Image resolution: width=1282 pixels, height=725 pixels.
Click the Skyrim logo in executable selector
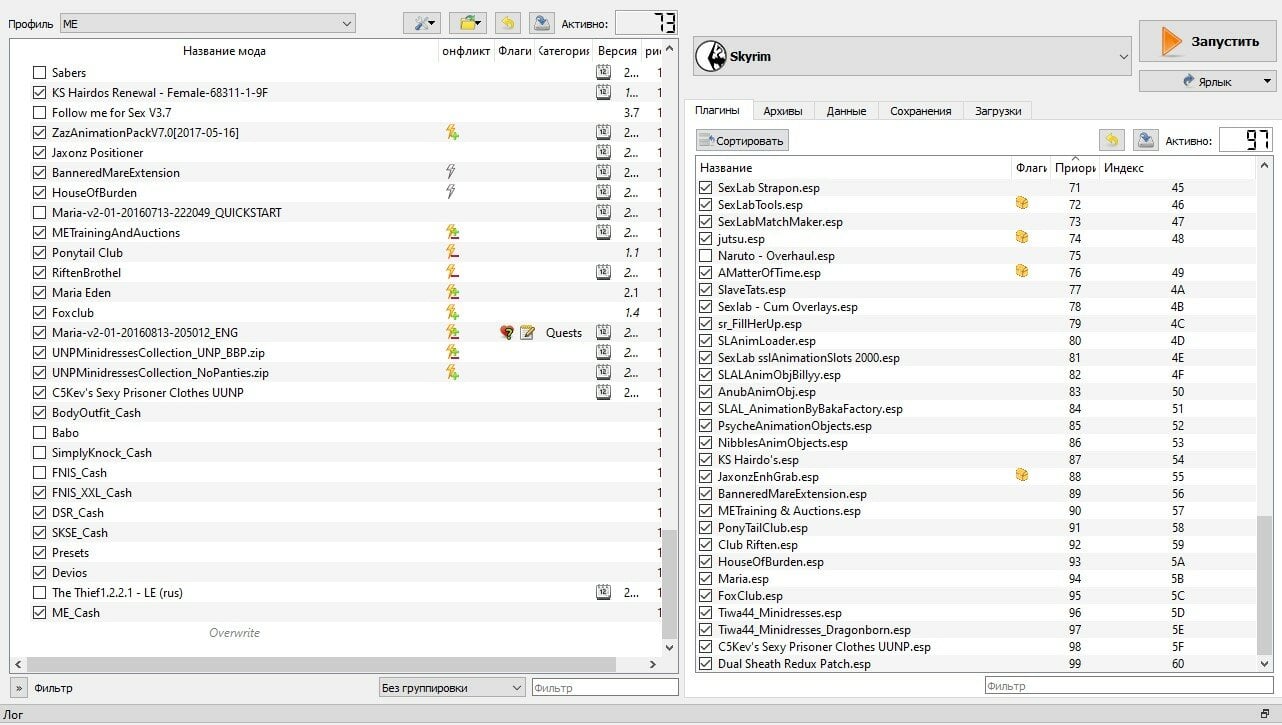(x=710, y=57)
